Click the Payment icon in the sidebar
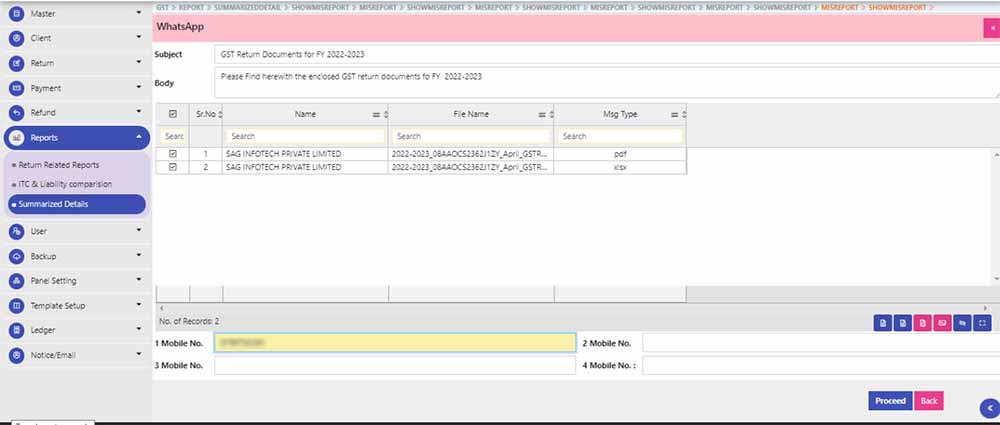The width and height of the screenshot is (1000, 425). pyautogui.click(x=16, y=88)
